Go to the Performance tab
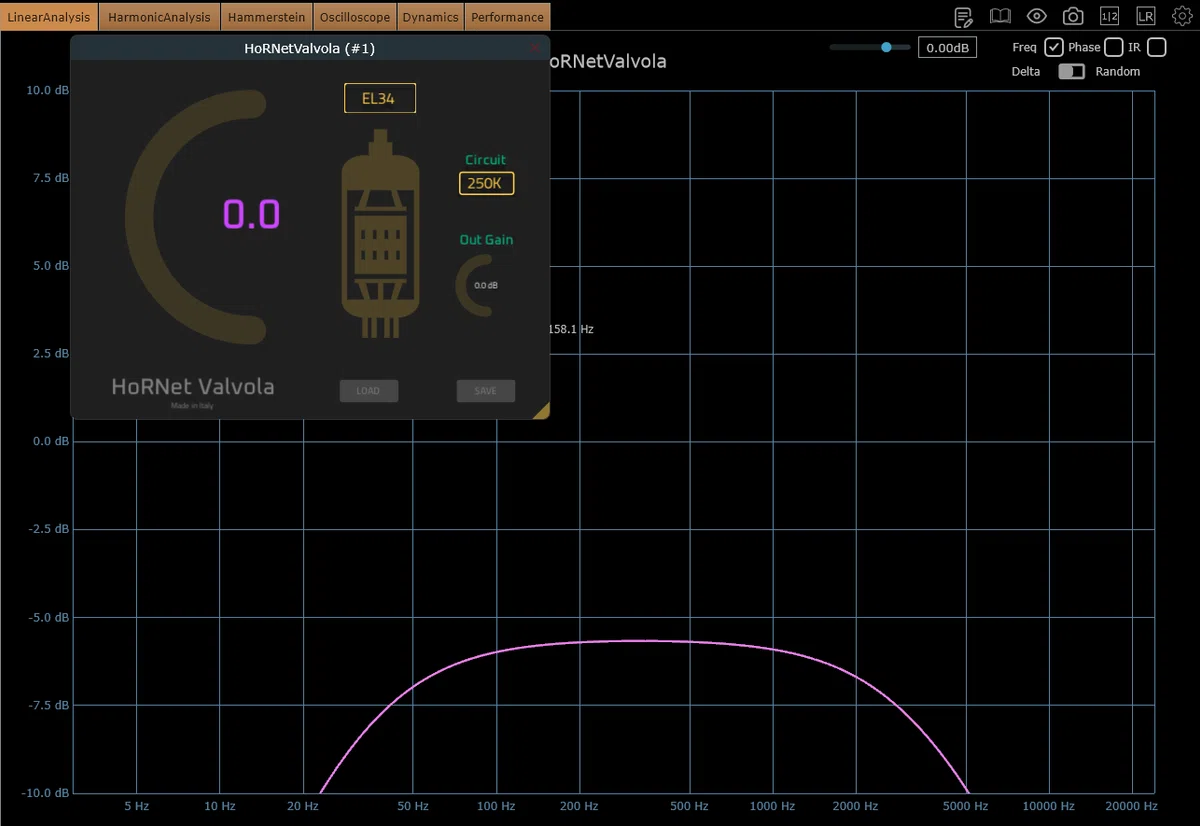 click(508, 17)
